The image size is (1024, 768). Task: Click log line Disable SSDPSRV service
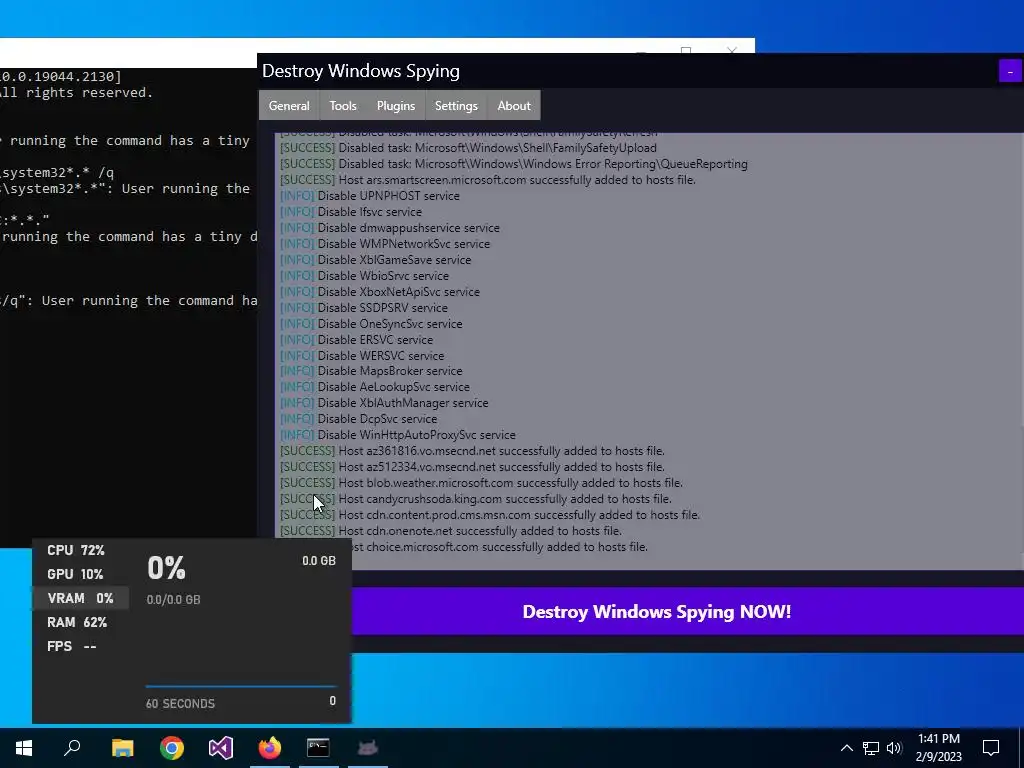point(364,308)
